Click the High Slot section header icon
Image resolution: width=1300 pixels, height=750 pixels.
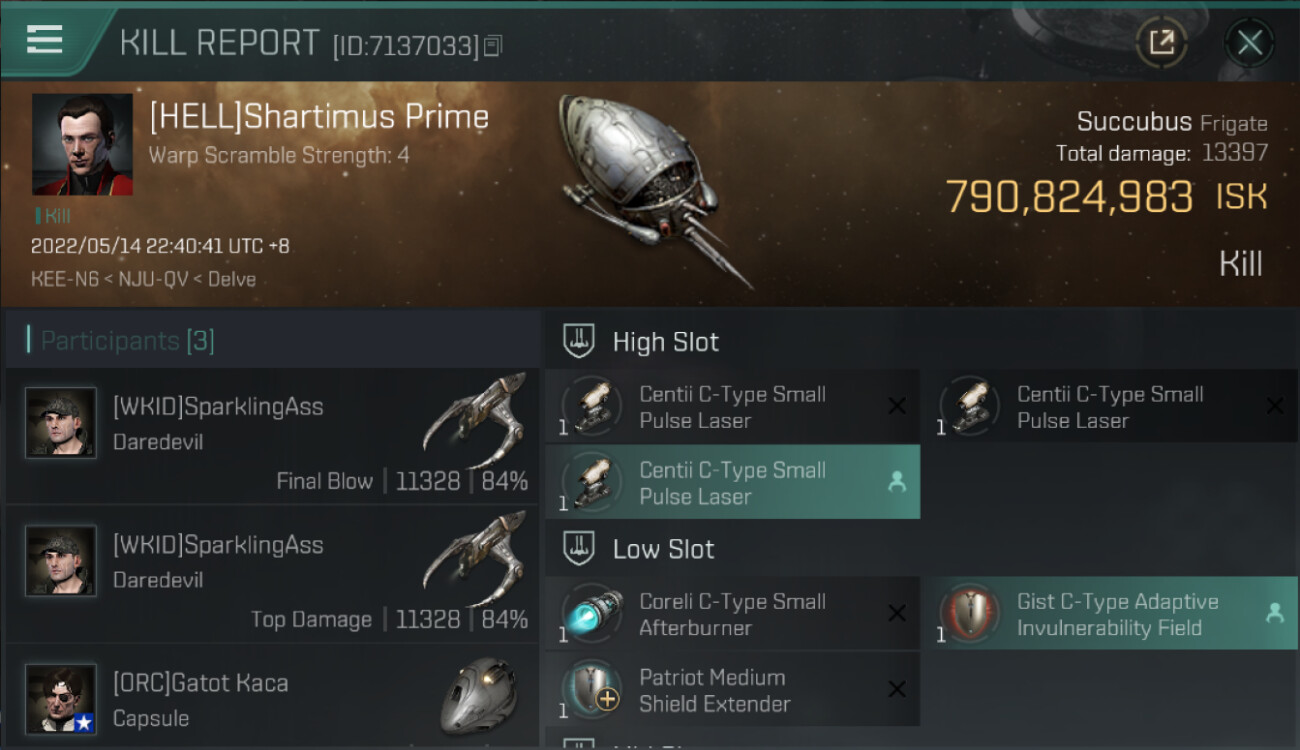click(x=579, y=342)
